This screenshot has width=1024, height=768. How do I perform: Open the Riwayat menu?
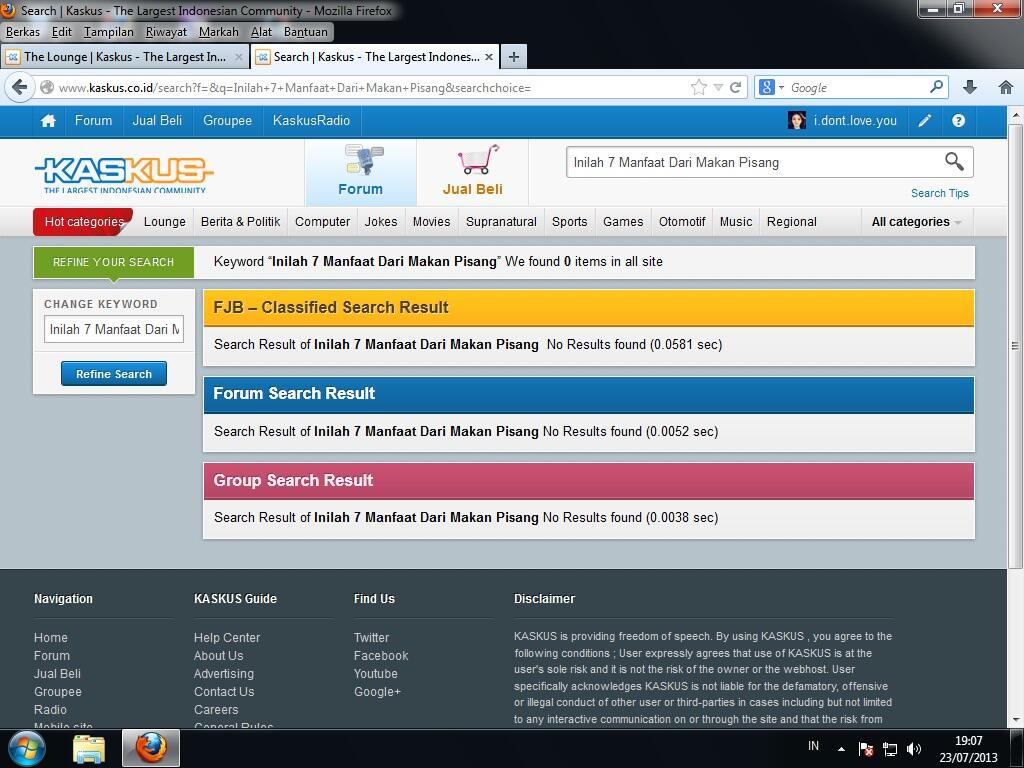point(166,32)
